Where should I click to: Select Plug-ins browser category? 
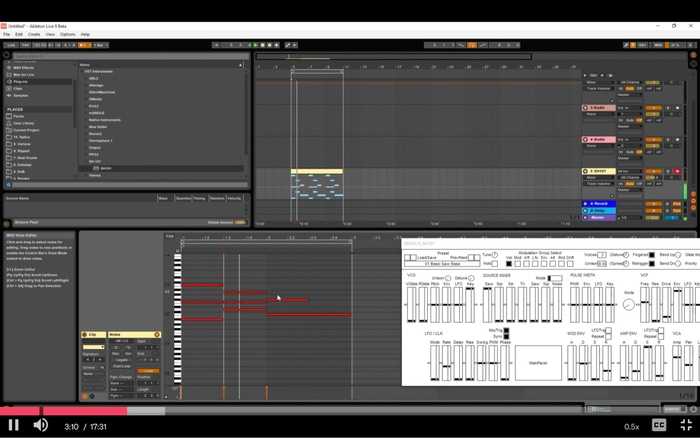tap(21, 82)
